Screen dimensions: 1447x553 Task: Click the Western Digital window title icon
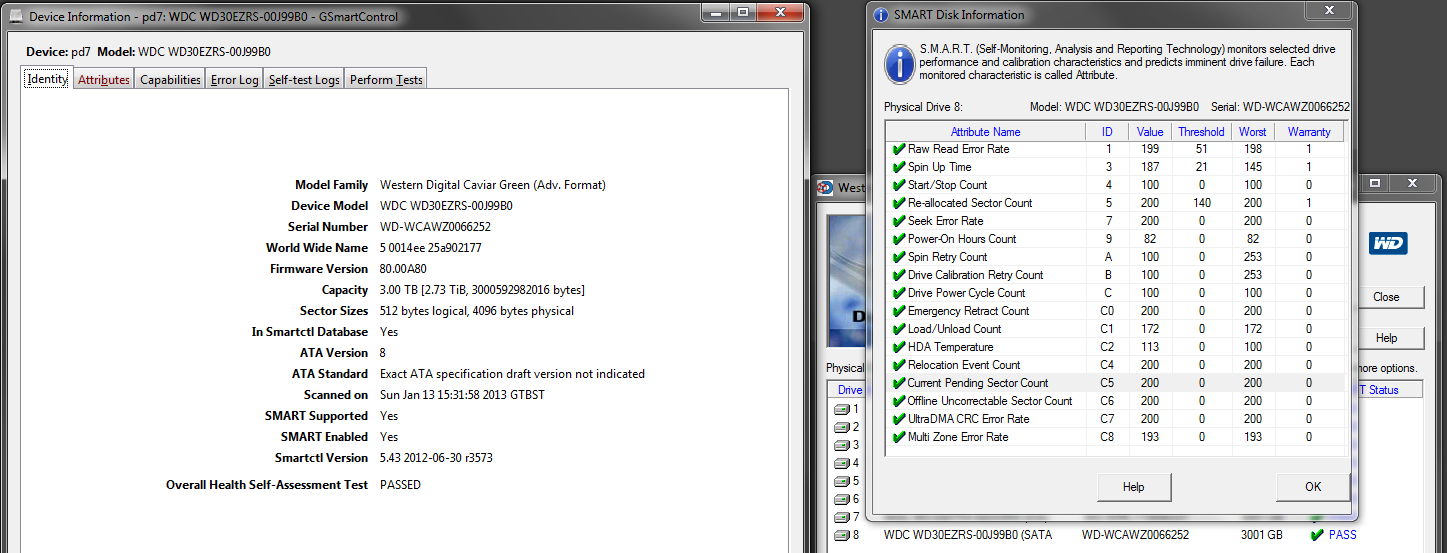(x=825, y=187)
